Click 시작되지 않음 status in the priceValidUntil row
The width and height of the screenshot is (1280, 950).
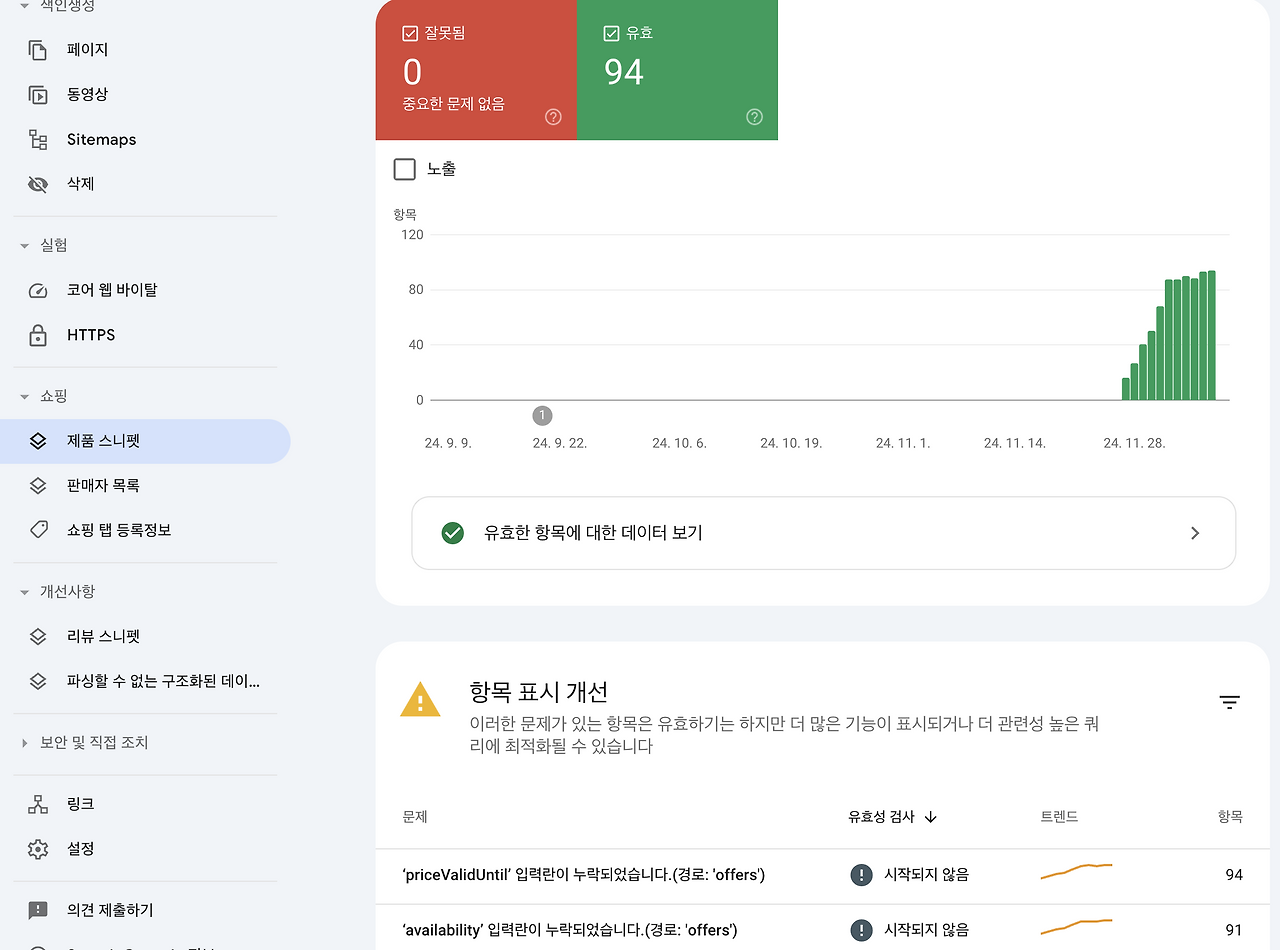tap(927, 875)
